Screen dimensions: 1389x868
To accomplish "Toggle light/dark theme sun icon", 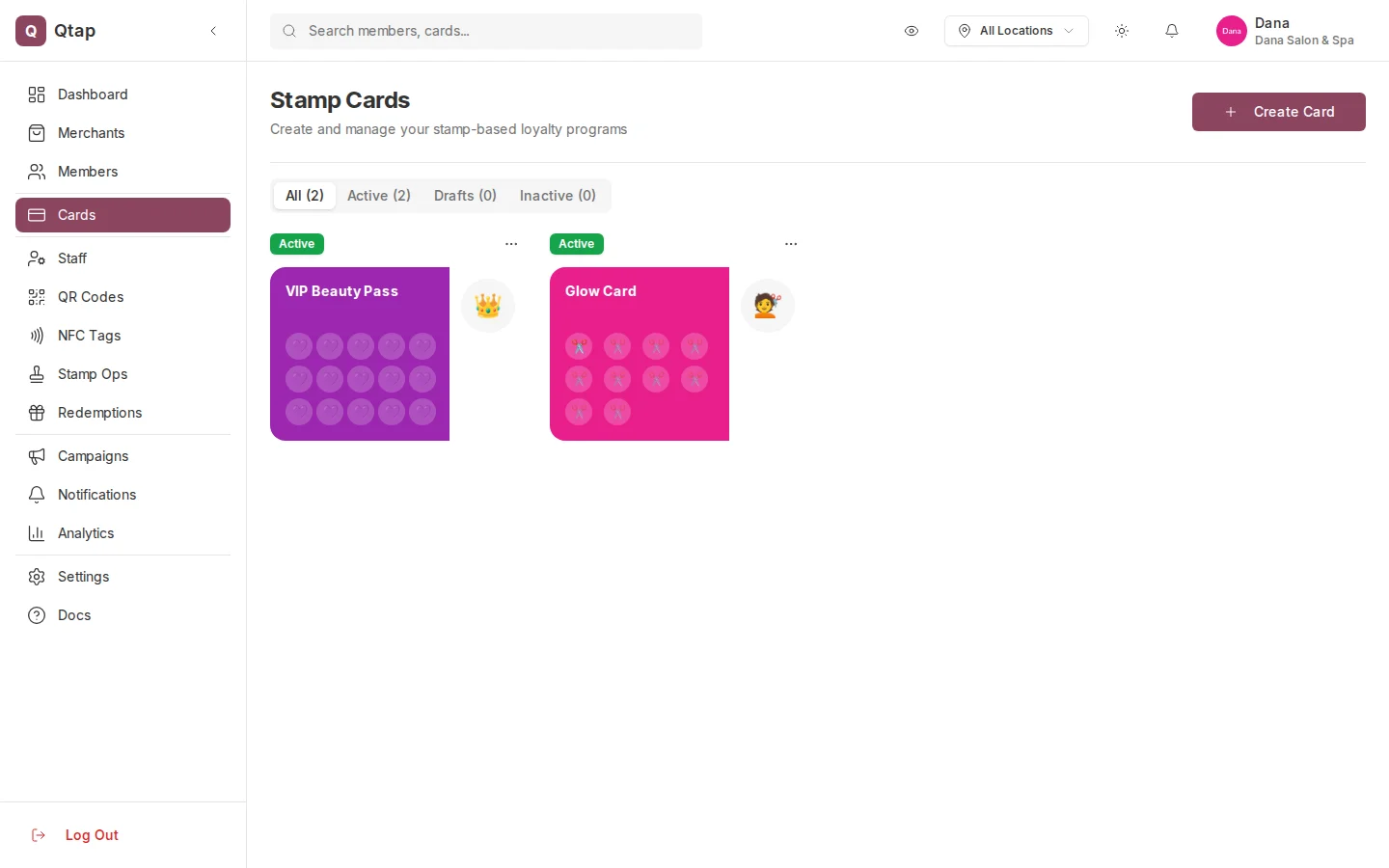I will click(x=1122, y=31).
